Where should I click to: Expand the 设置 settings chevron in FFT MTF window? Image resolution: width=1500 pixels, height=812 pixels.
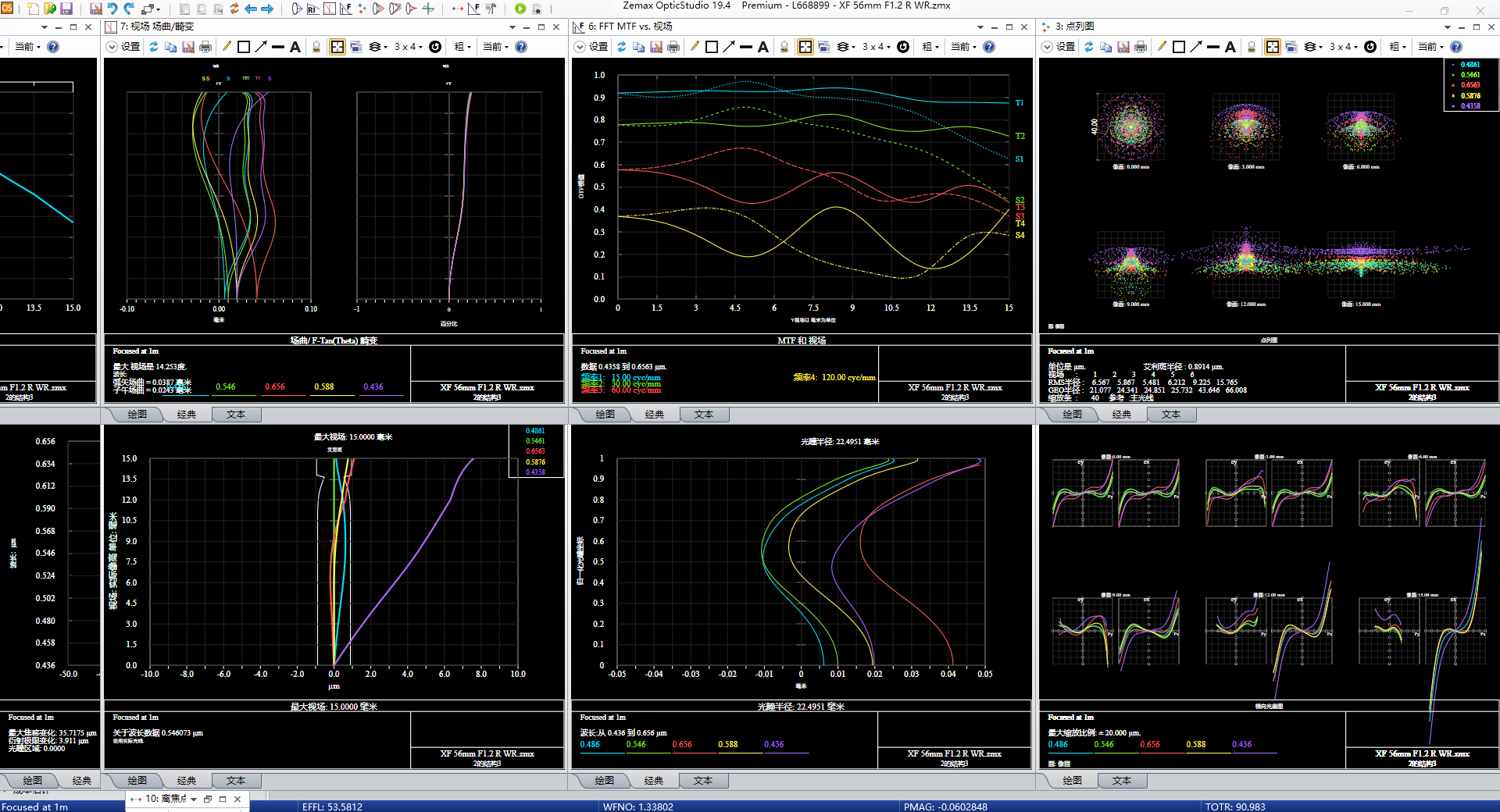(x=580, y=47)
